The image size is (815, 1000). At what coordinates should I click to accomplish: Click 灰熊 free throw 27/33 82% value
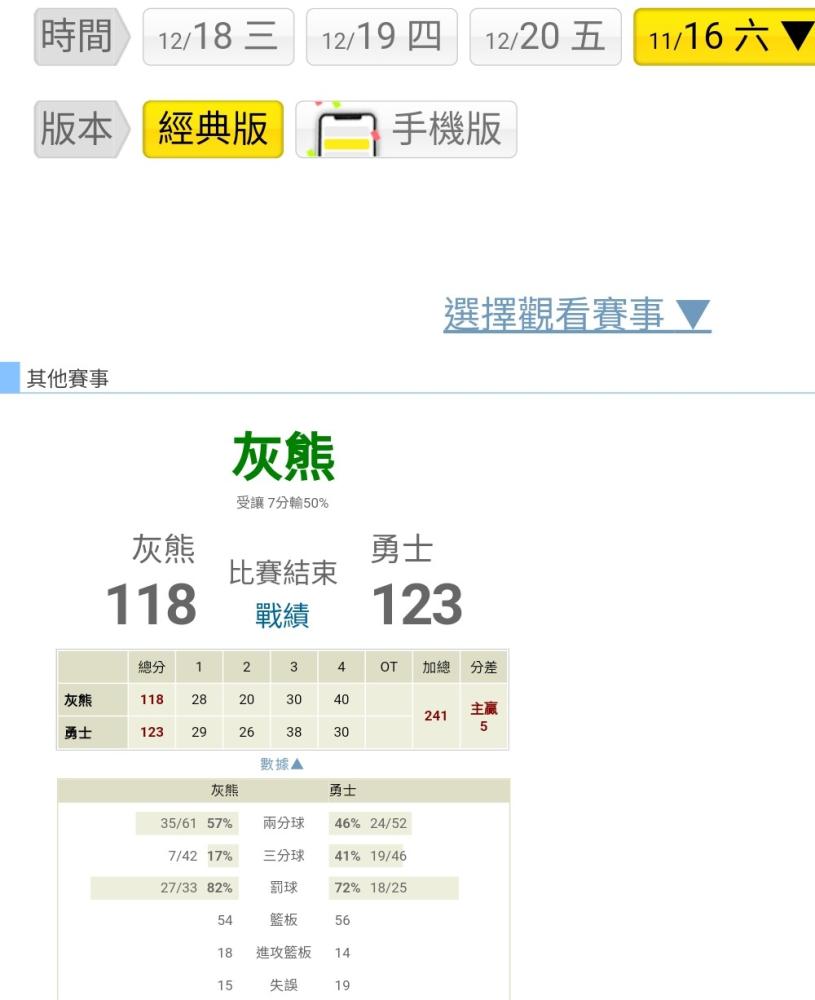pyautogui.click(x=196, y=888)
